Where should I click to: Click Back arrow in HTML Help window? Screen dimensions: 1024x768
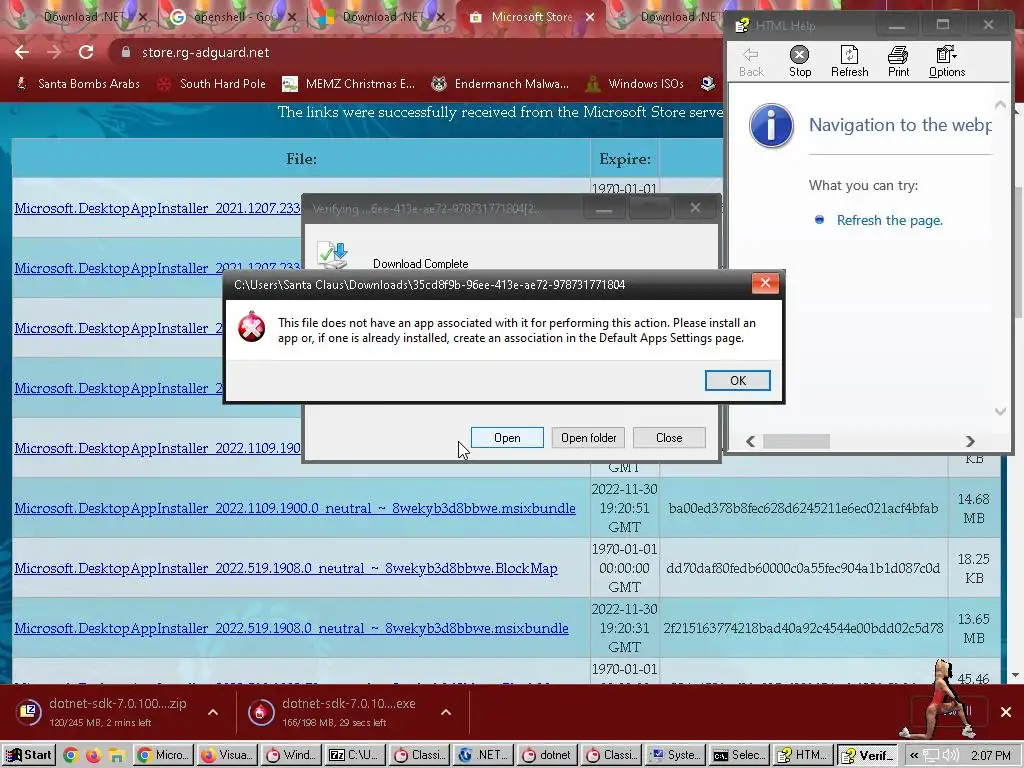click(751, 62)
